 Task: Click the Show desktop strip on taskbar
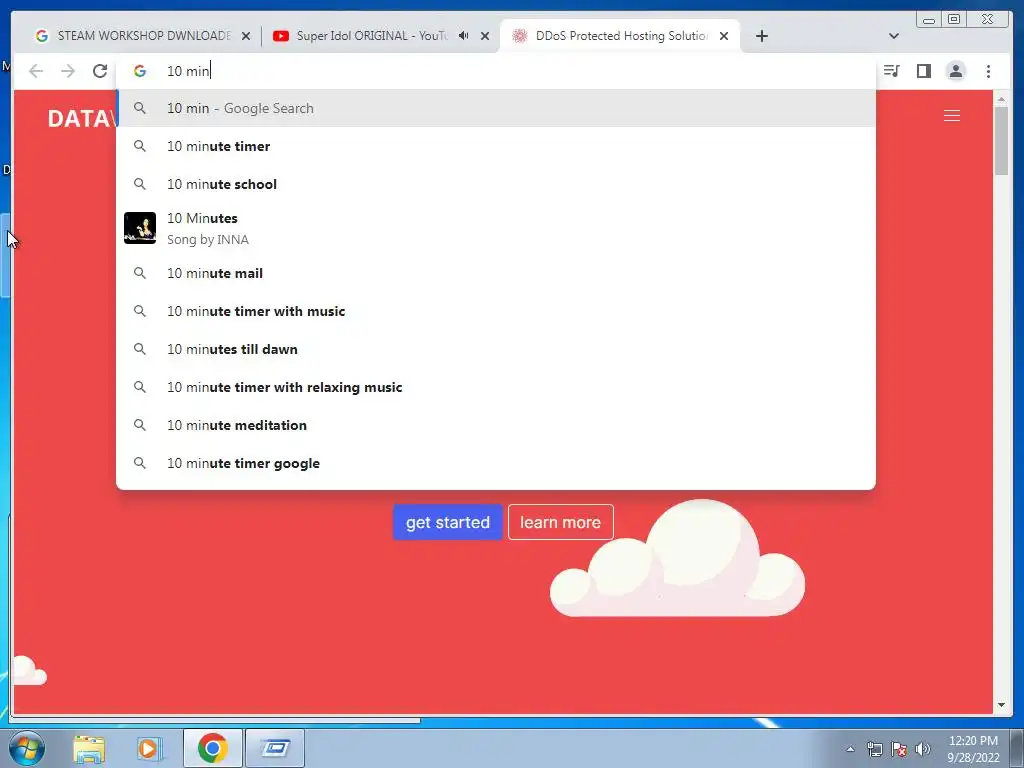click(1017, 748)
